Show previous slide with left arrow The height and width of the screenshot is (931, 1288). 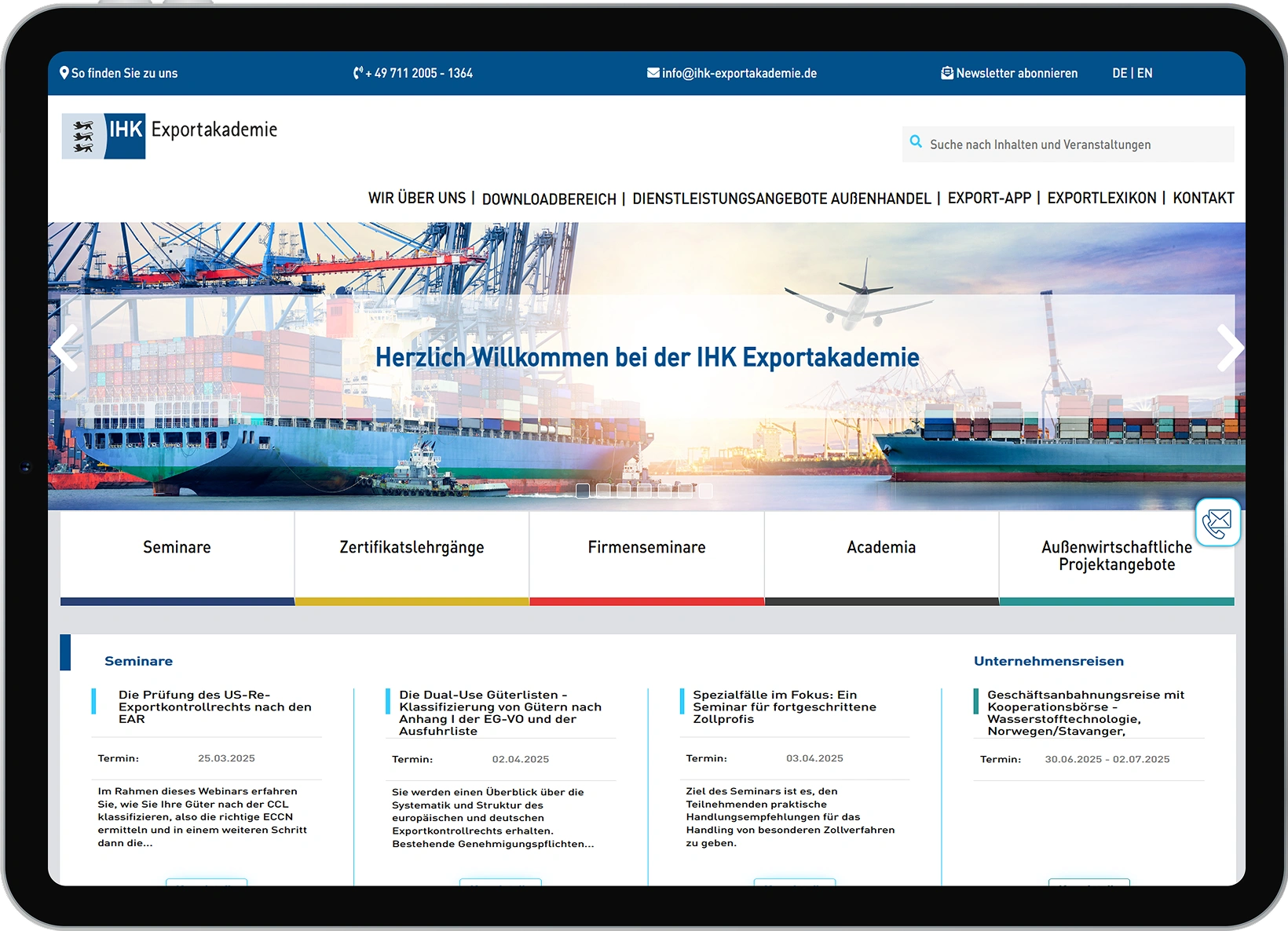[x=64, y=348]
